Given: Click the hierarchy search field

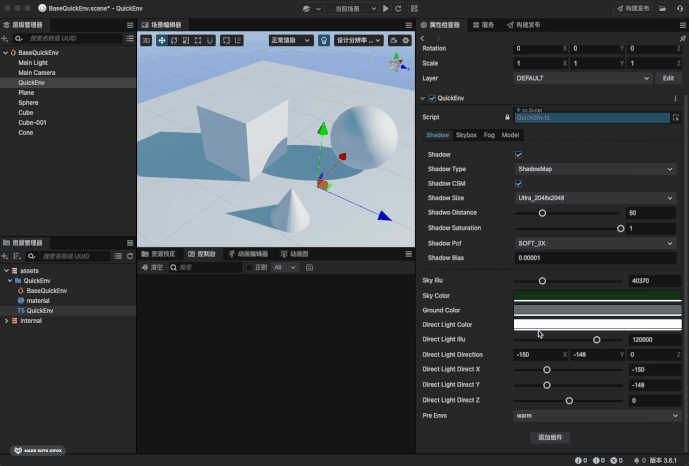Looking at the screenshot, I should 70,39.
